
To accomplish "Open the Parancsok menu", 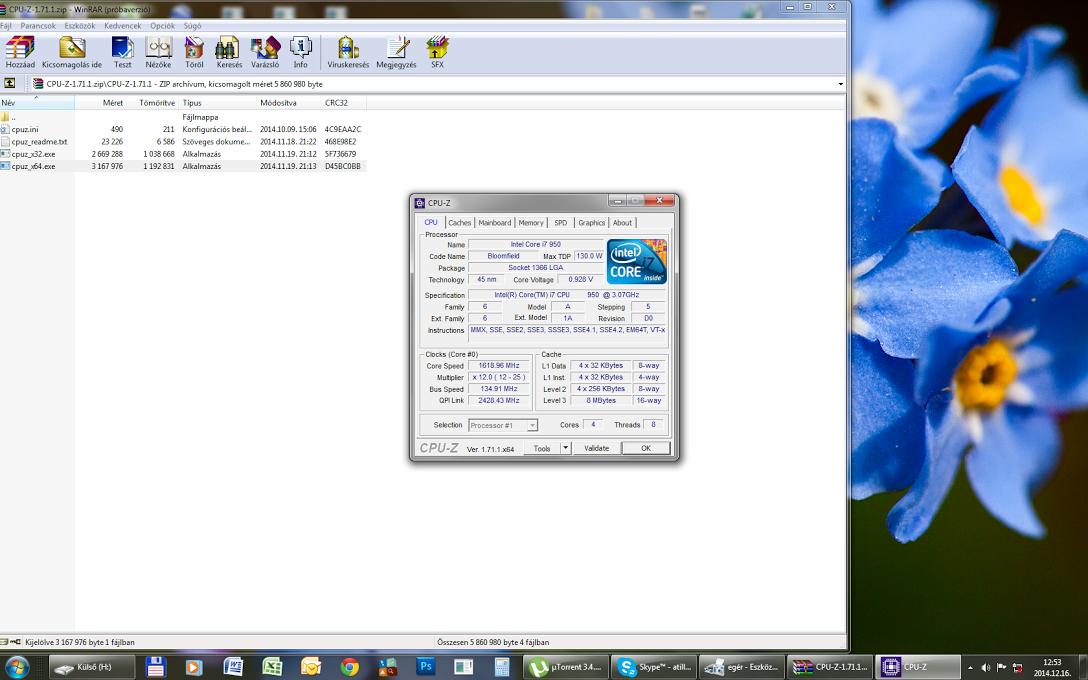I will coord(38,26).
